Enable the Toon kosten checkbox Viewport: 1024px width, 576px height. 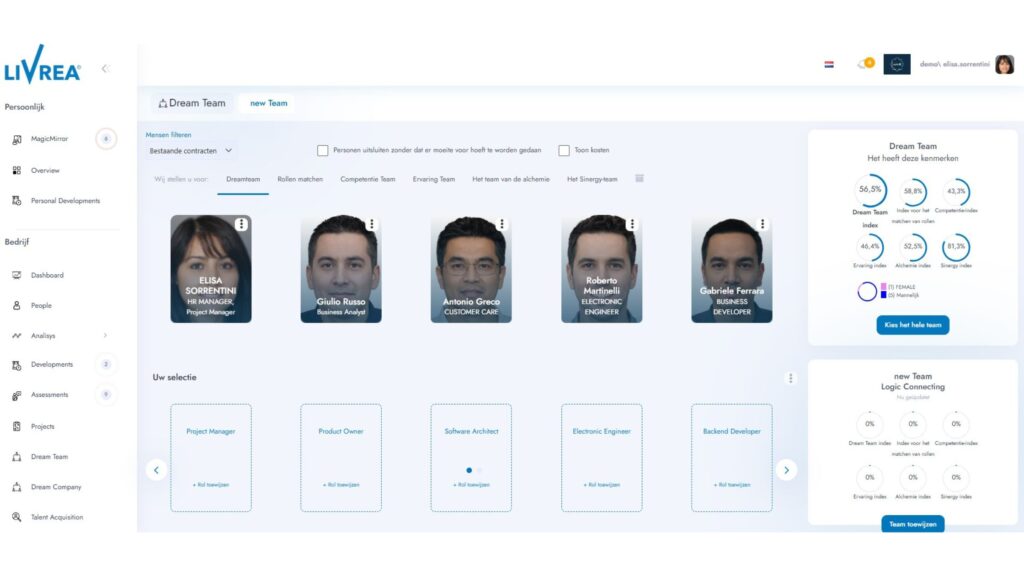[x=564, y=150]
